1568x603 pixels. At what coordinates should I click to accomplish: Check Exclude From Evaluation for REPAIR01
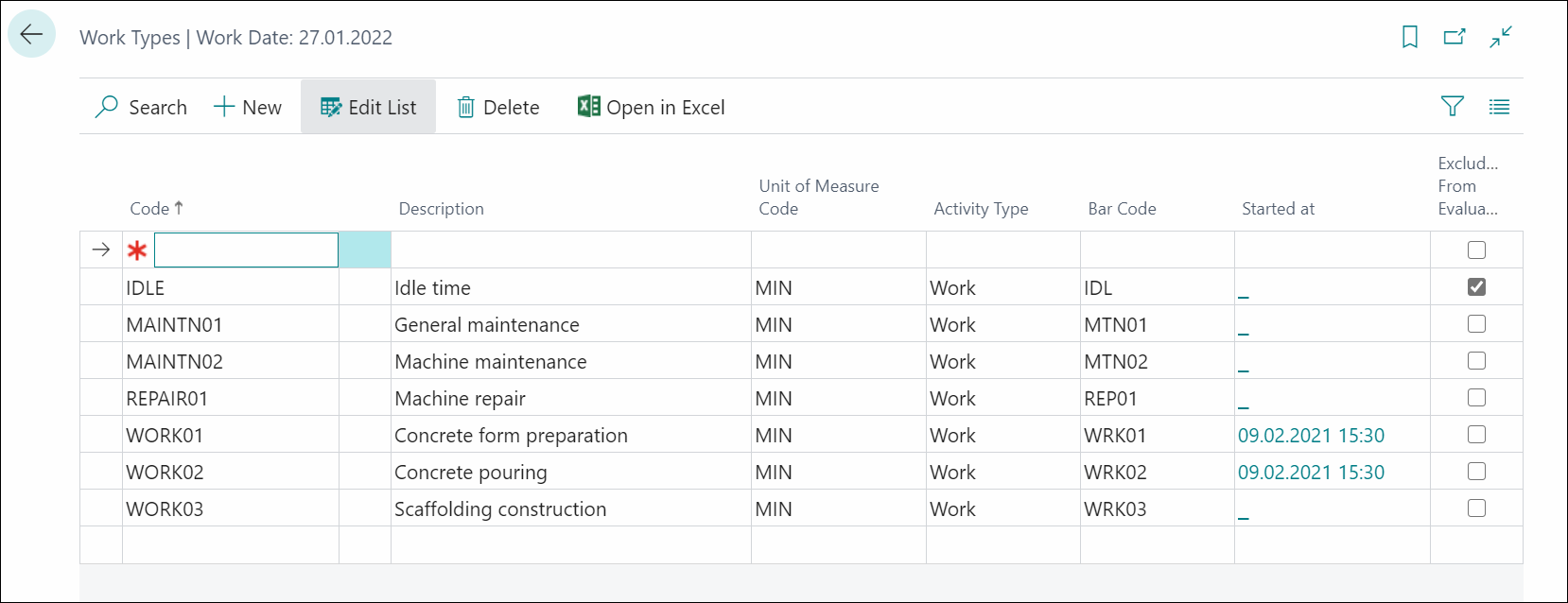tap(1476, 397)
